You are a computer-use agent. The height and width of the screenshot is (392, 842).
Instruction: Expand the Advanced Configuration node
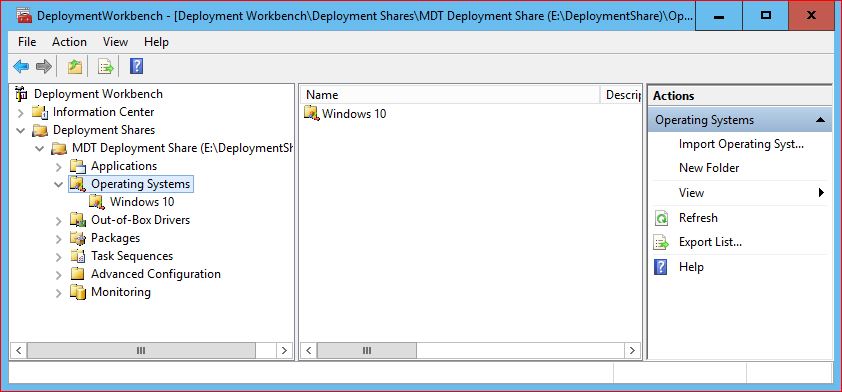click(x=59, y=274)
